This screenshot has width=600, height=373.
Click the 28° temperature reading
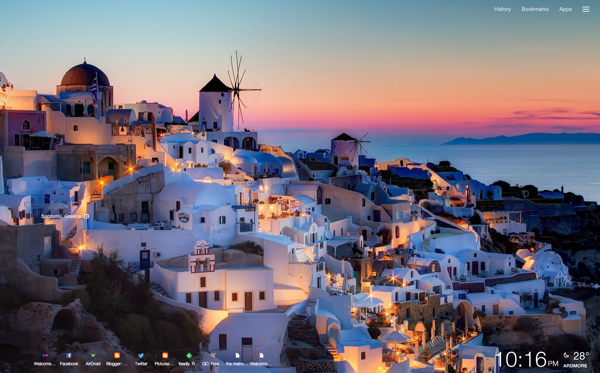[581, 356]
